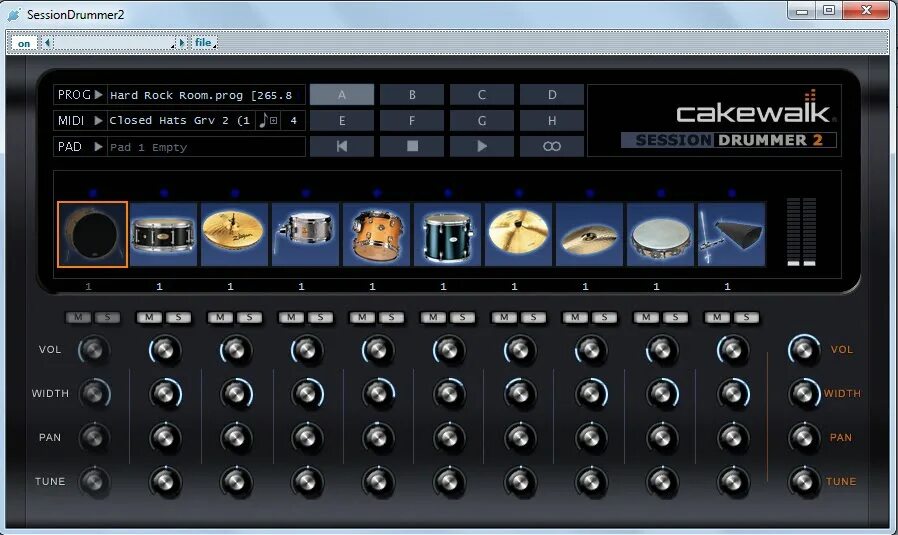Click the crash cymbal VOL knob
Image resolution: width=898 pixels, height=535 pixels.
(519, 349)
